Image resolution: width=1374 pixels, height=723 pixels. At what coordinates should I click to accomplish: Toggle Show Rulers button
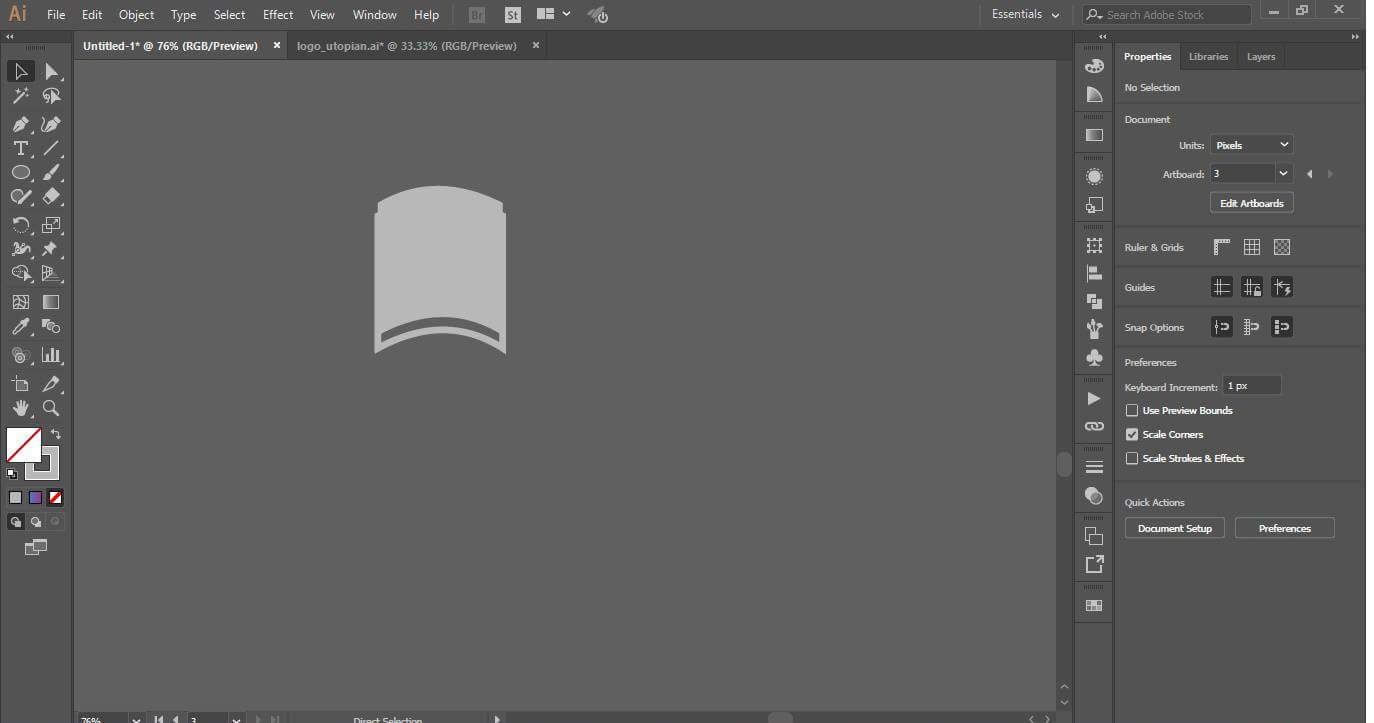coord(1222,247)
